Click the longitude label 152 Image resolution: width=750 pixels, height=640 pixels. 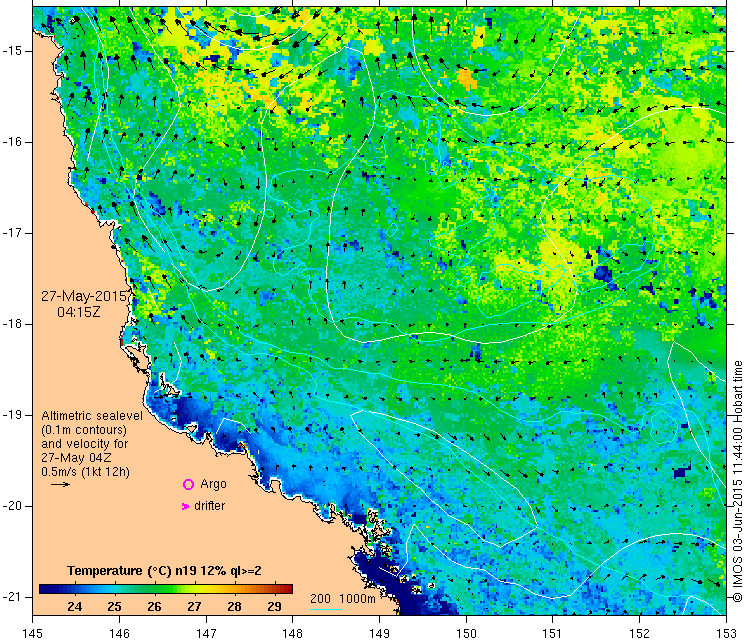[640, 633]
